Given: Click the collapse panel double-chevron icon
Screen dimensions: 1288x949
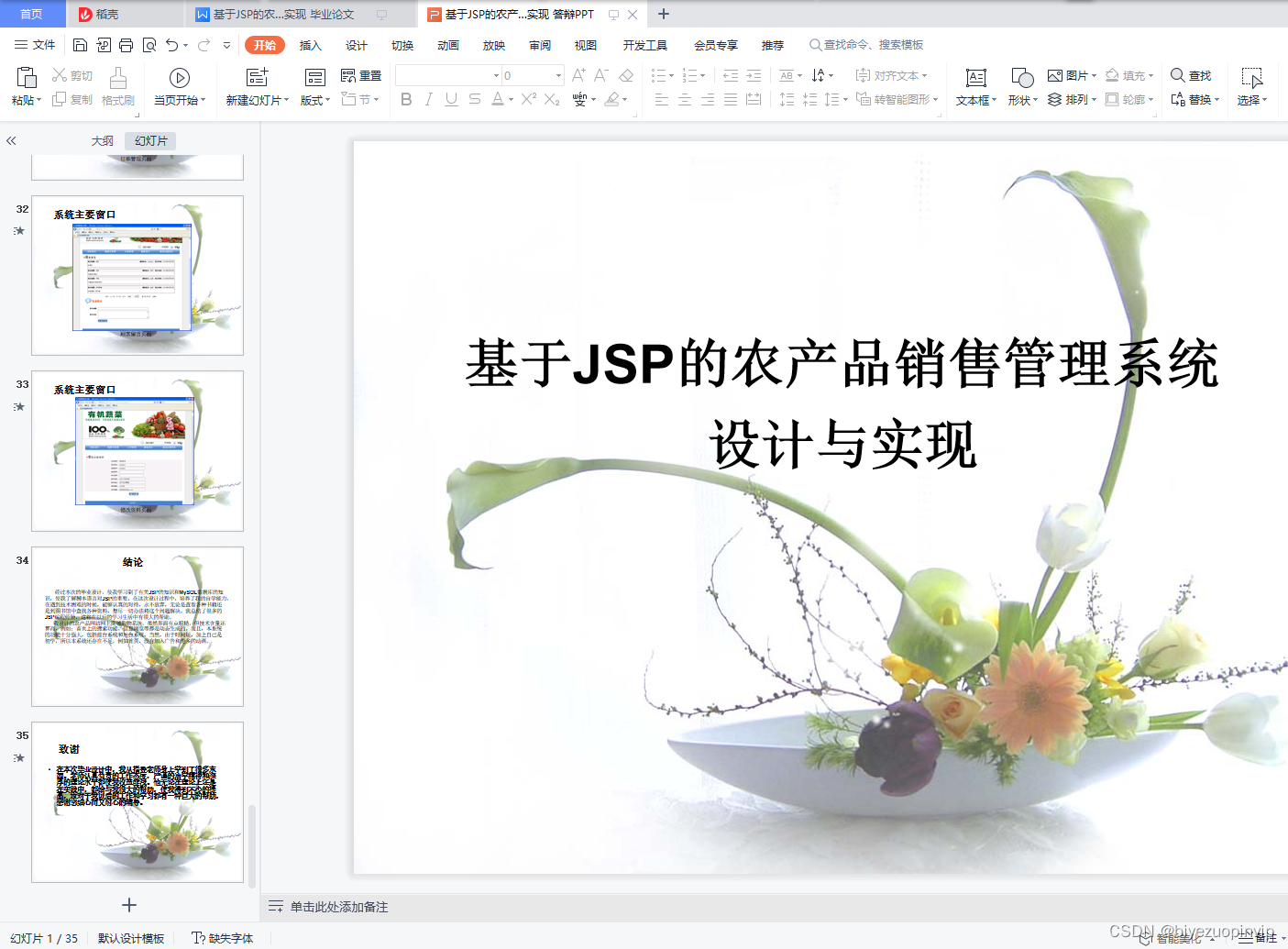Looking at the screenshot, I should 11,140.
